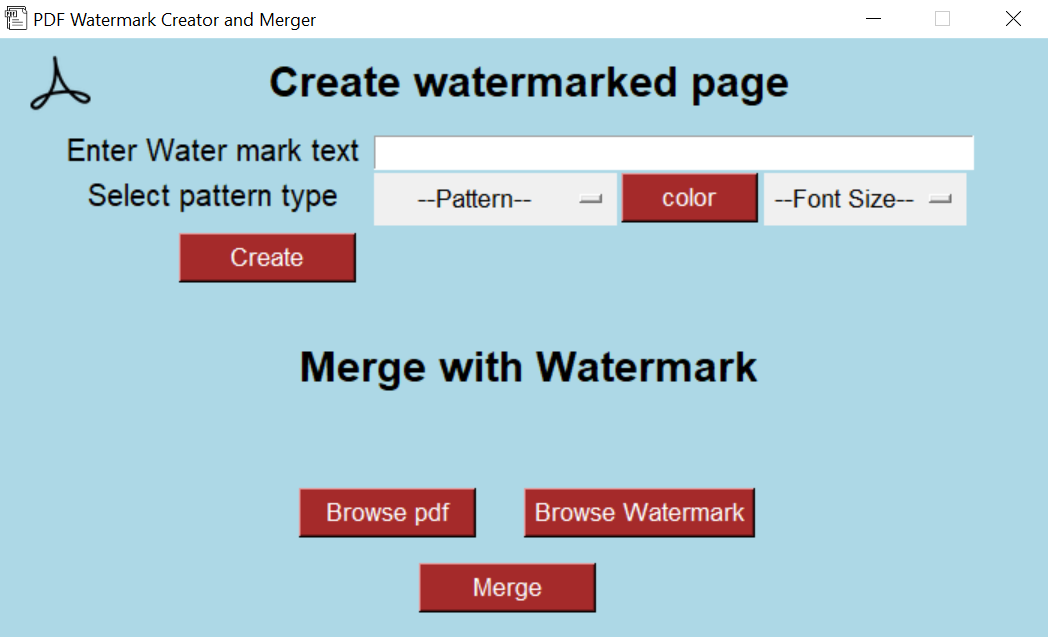
Task: Expand the Font Size dropdown arrow
Action: (x=938, y=199)
